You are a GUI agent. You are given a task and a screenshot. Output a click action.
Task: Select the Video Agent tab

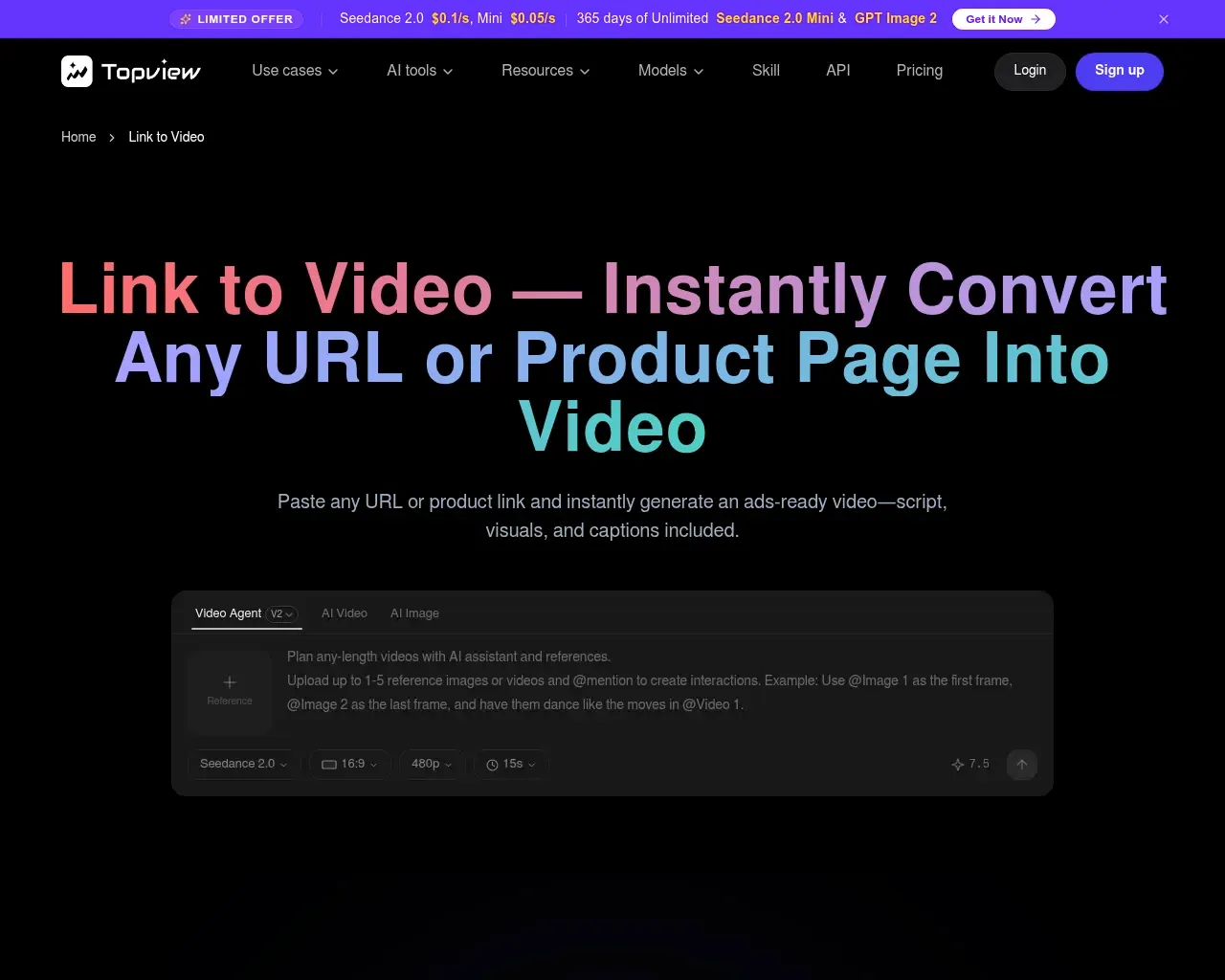229,613
